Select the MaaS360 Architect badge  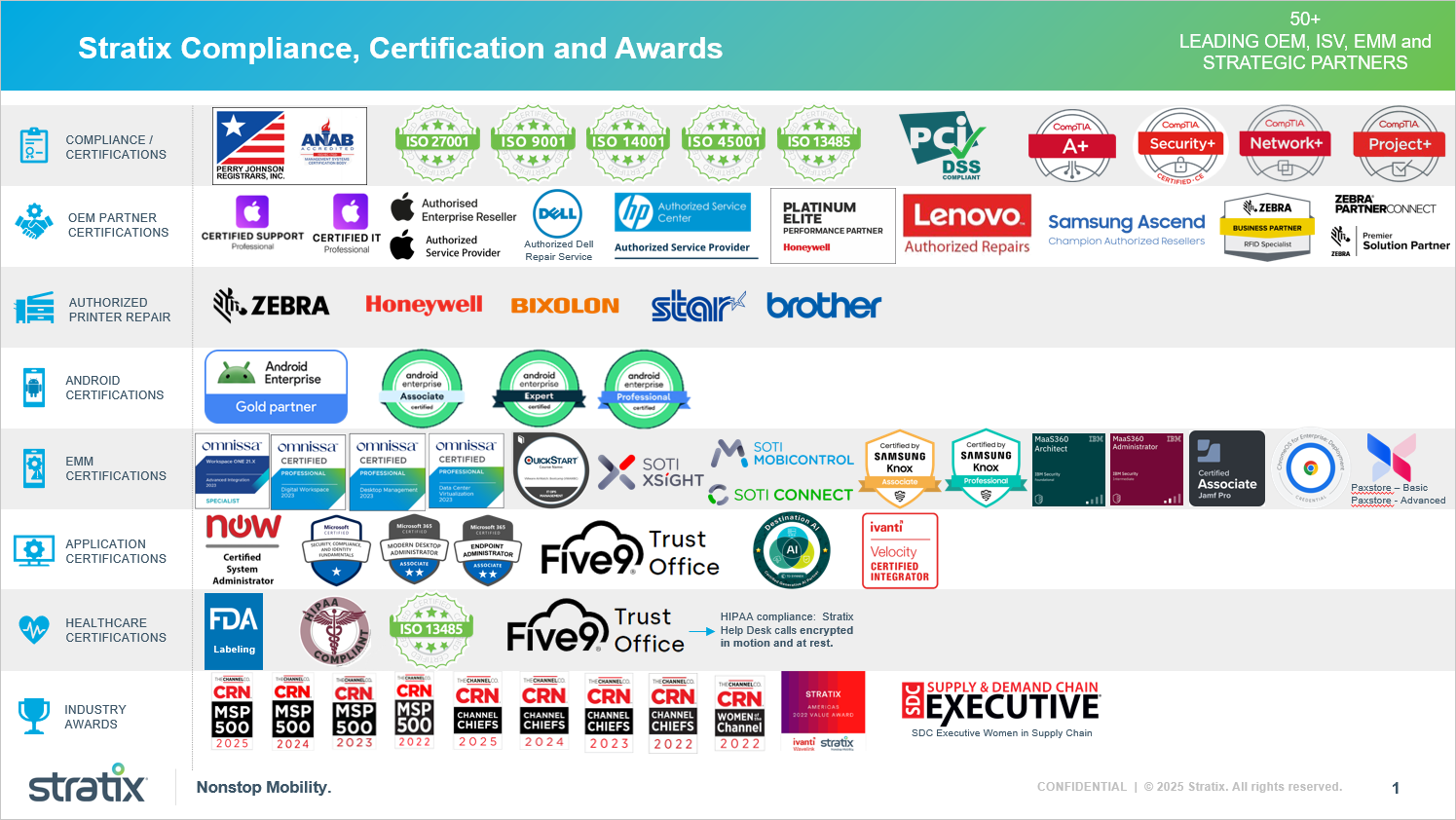(1068, 469)
